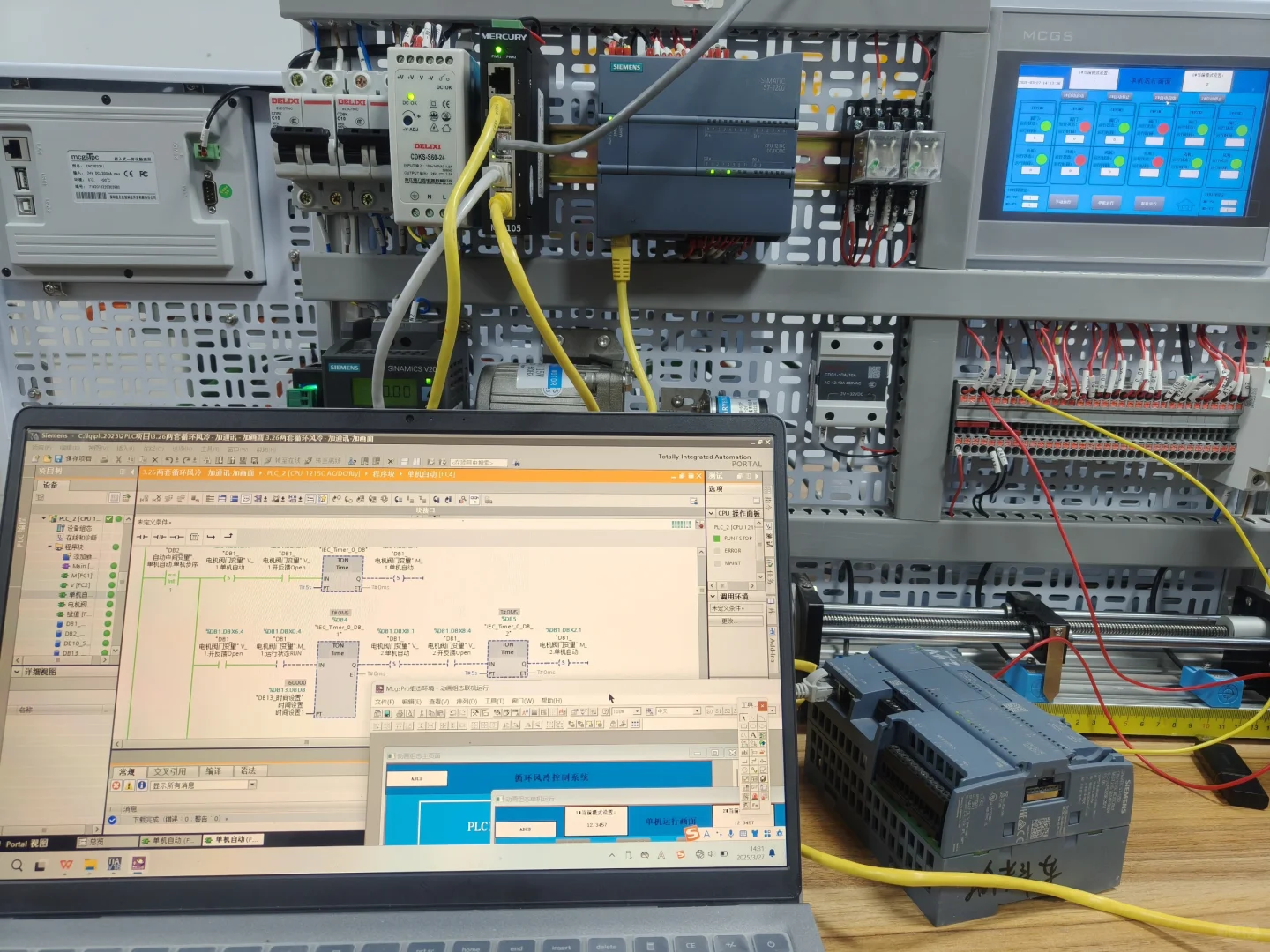Collapse the 项目树 panel arrow
1270x952 pixels.
[x=132, y=472]
